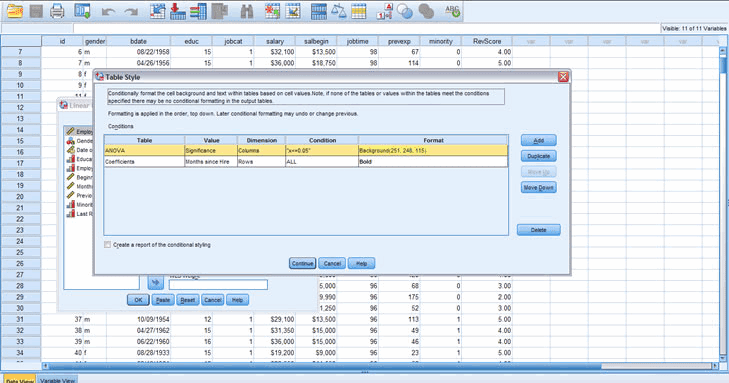Image resolution: width=729 pixels, height=383 pixels.
Task: Select the ALL condition cell
Action: point(322,162)
